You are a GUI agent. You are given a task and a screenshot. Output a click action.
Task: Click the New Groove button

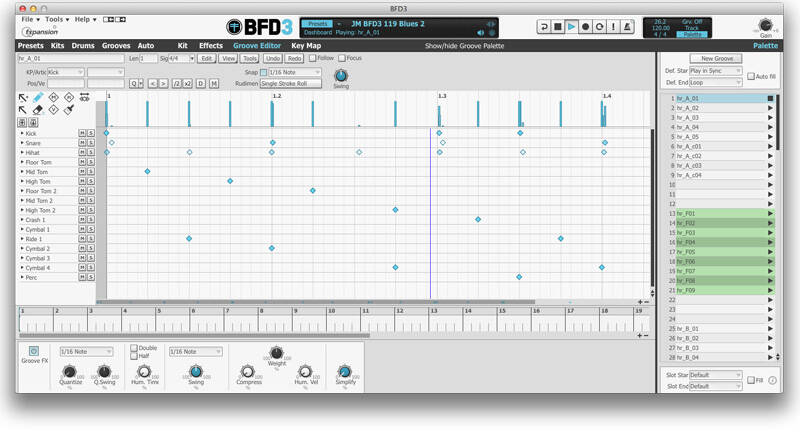click(716, 59)
